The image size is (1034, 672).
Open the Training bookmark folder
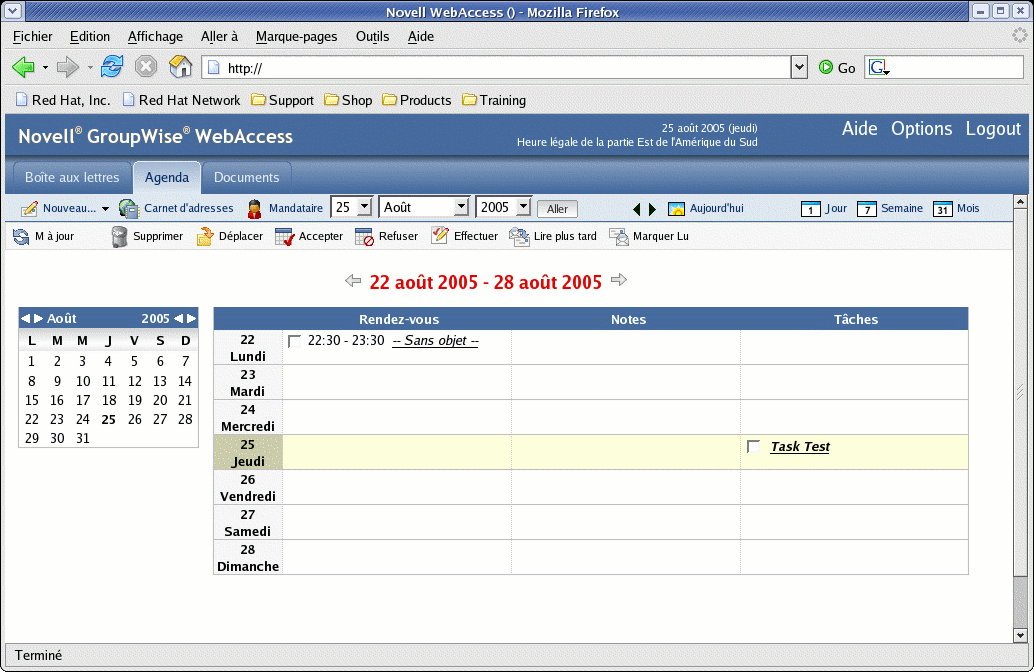click(x=494, y=100)
